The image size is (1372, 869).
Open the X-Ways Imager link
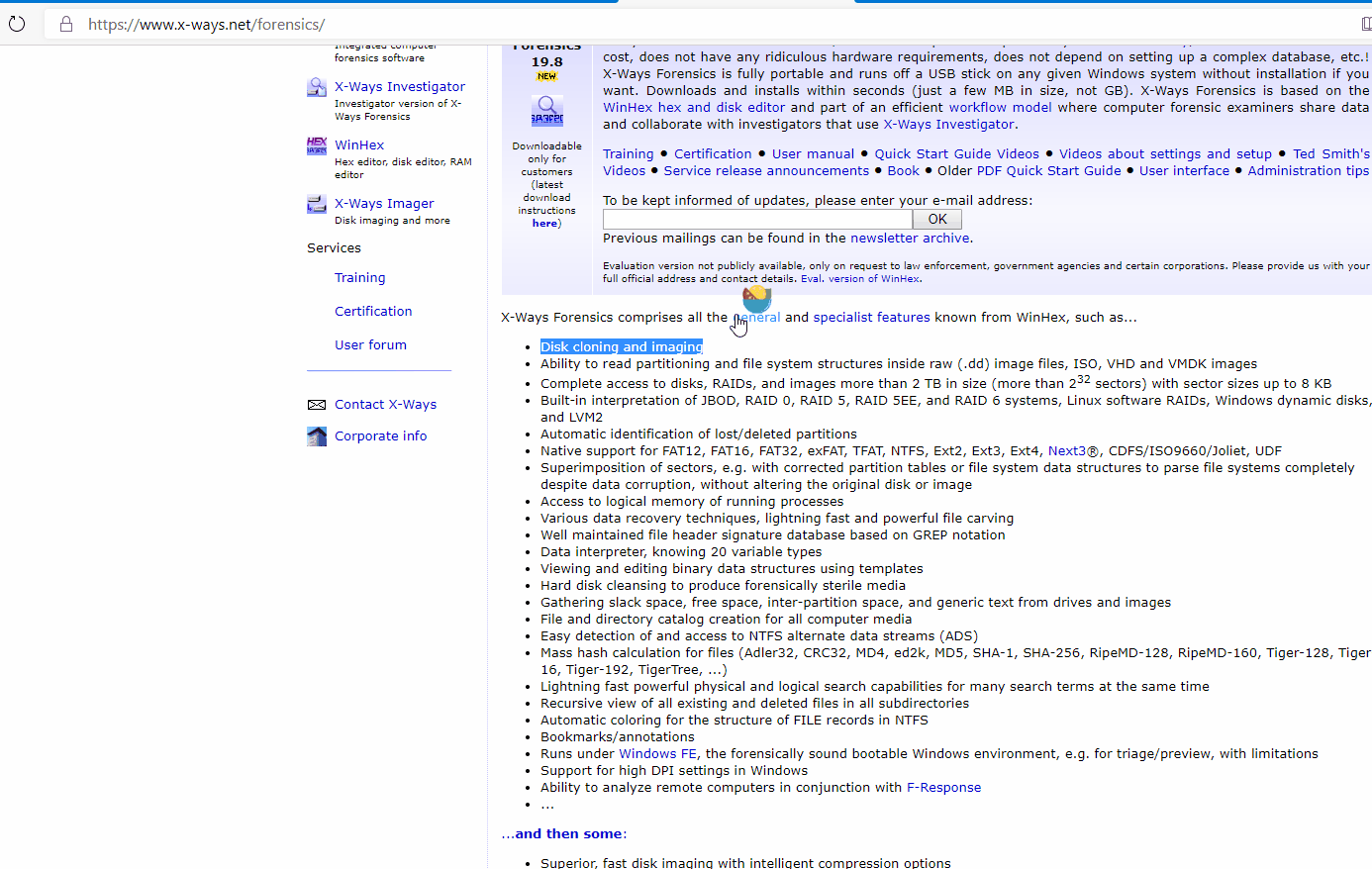click(384, 204)
